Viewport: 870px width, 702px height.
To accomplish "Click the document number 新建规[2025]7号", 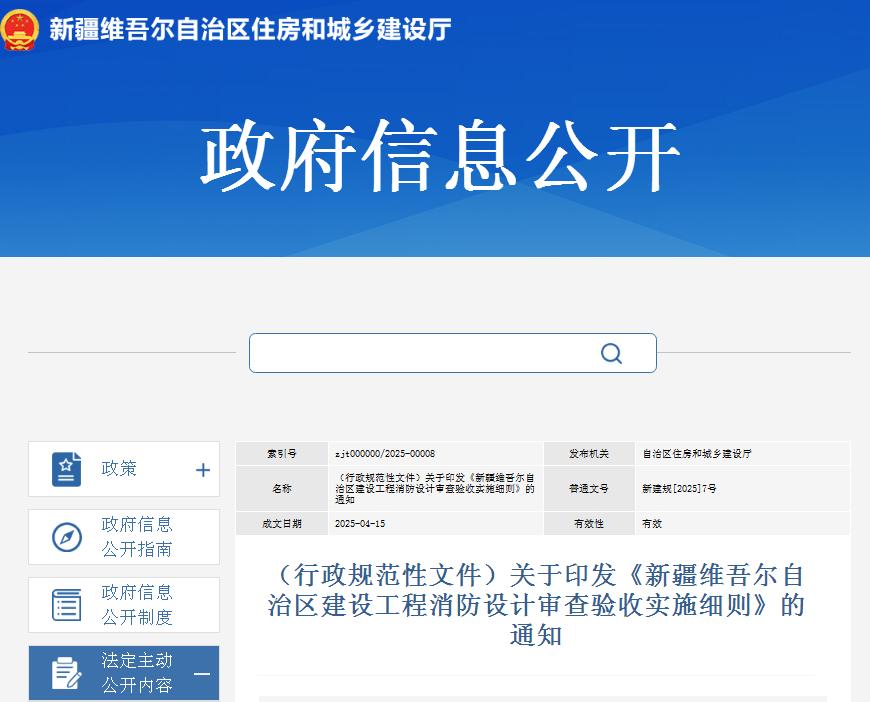I will 679,489.
